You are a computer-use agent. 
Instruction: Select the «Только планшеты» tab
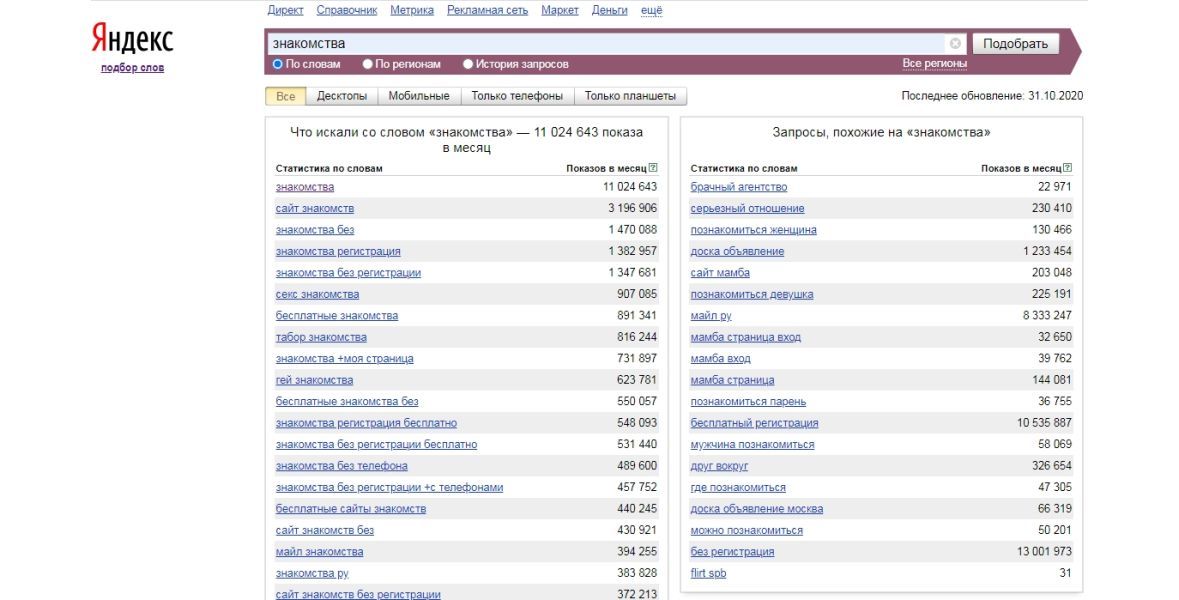click(x=630, y=96)
